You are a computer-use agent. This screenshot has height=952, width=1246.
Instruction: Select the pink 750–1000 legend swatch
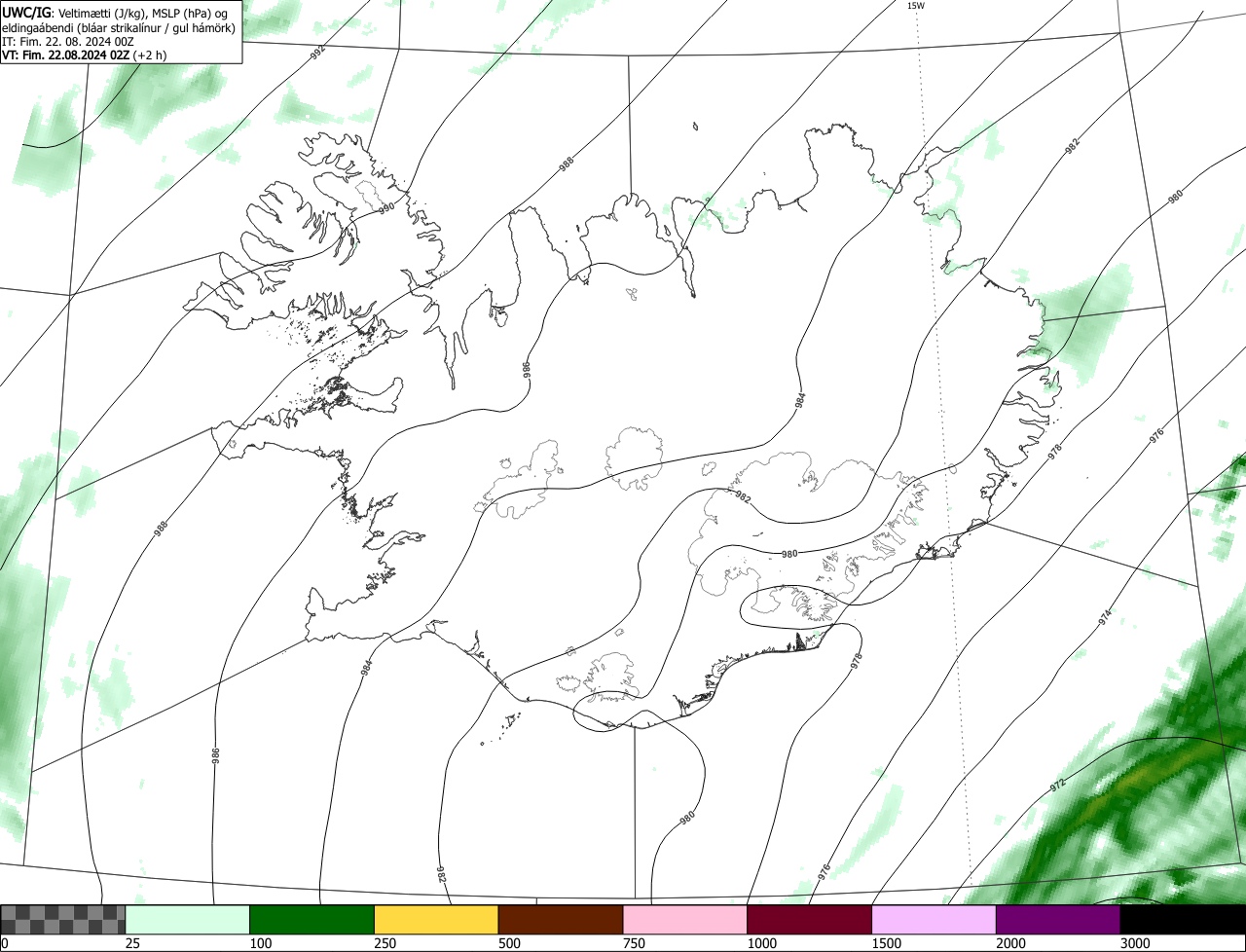[x=685, y=920]
